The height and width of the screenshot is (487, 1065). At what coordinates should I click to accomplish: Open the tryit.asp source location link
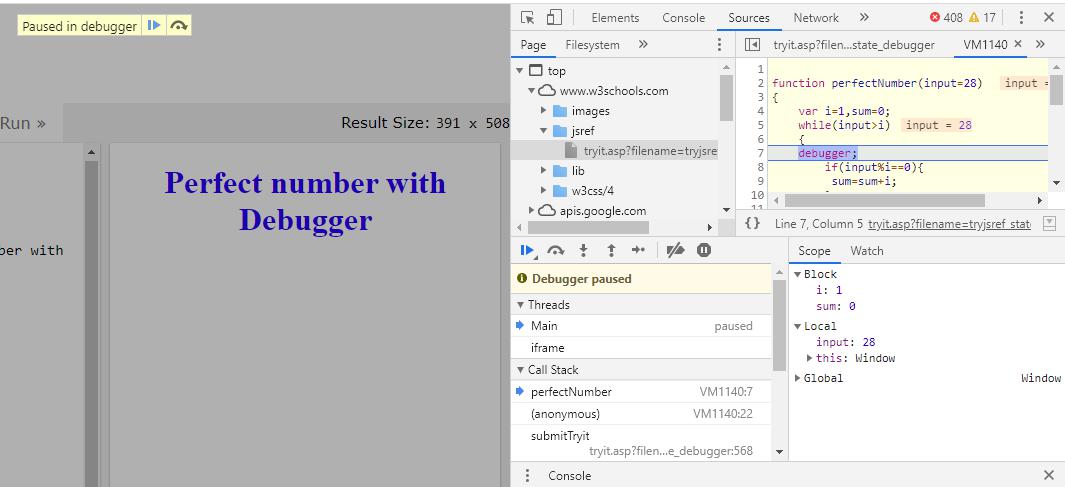click(949, 224)
